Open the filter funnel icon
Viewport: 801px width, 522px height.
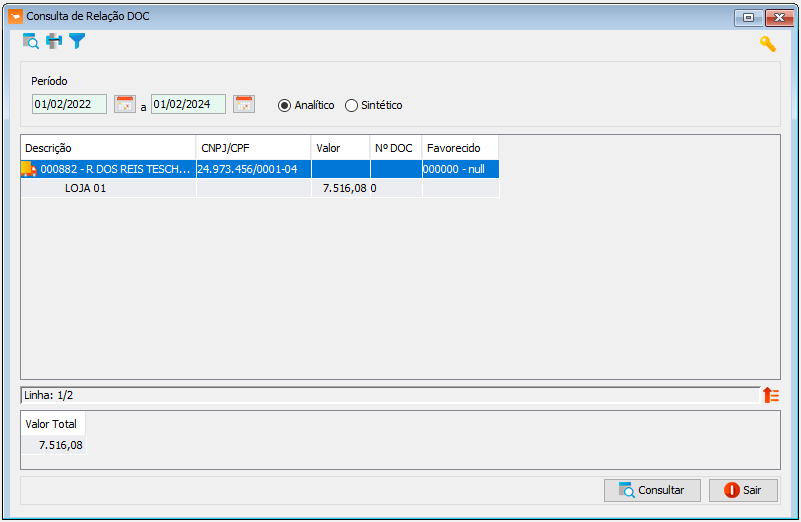tap(77, 41)
